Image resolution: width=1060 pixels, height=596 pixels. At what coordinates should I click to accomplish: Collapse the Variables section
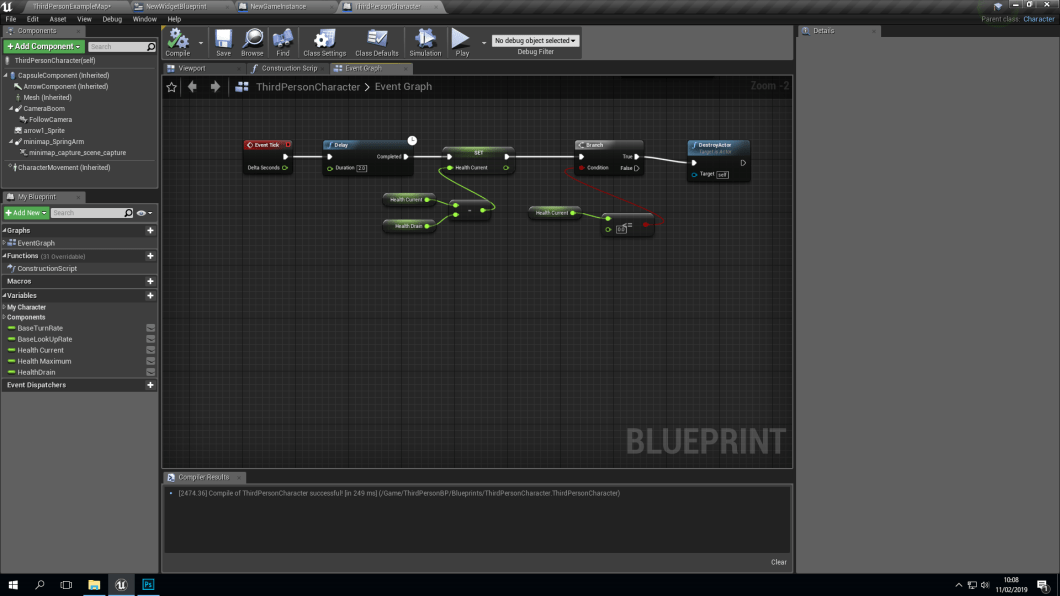(x=4, y=295)
